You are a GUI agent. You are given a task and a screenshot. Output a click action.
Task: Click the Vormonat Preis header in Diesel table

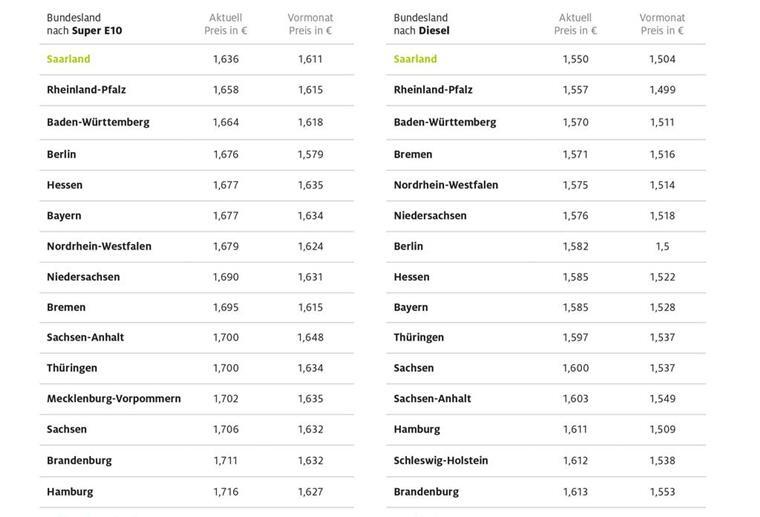(662, 24)
